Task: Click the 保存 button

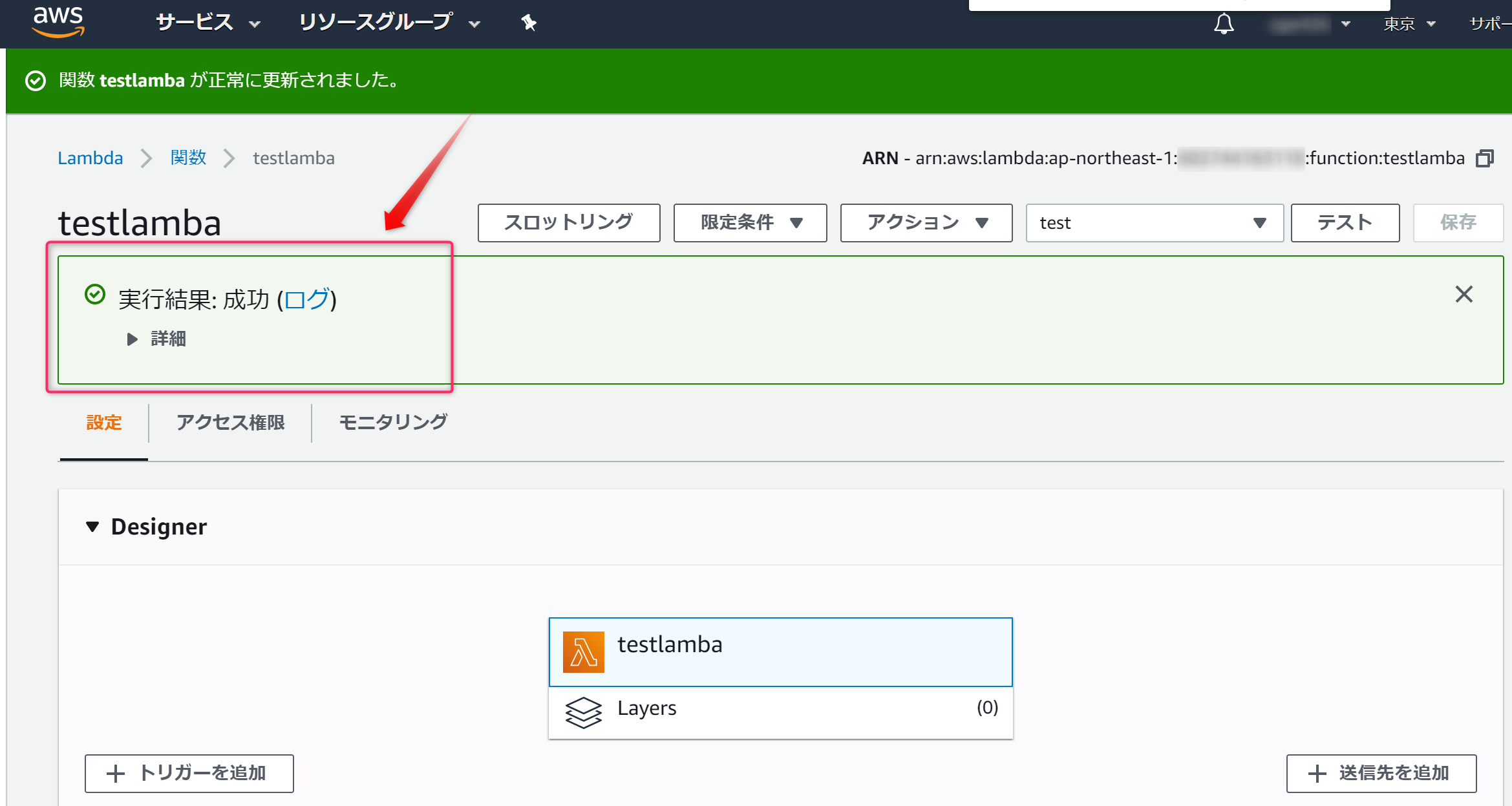Action: [x=1458, y=223]
